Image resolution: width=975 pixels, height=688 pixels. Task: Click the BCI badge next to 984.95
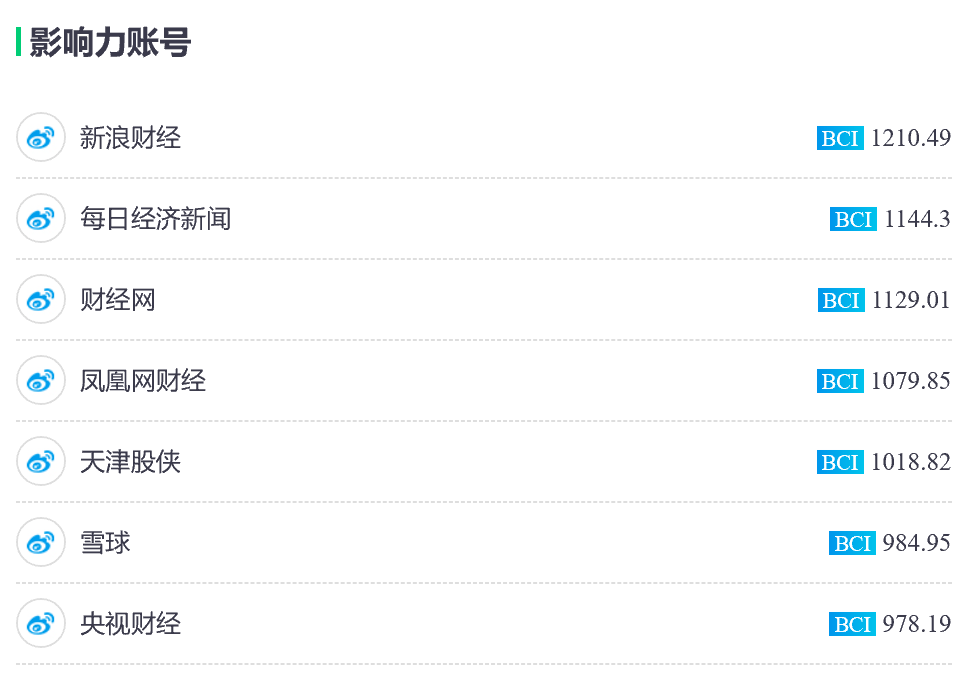852,543
